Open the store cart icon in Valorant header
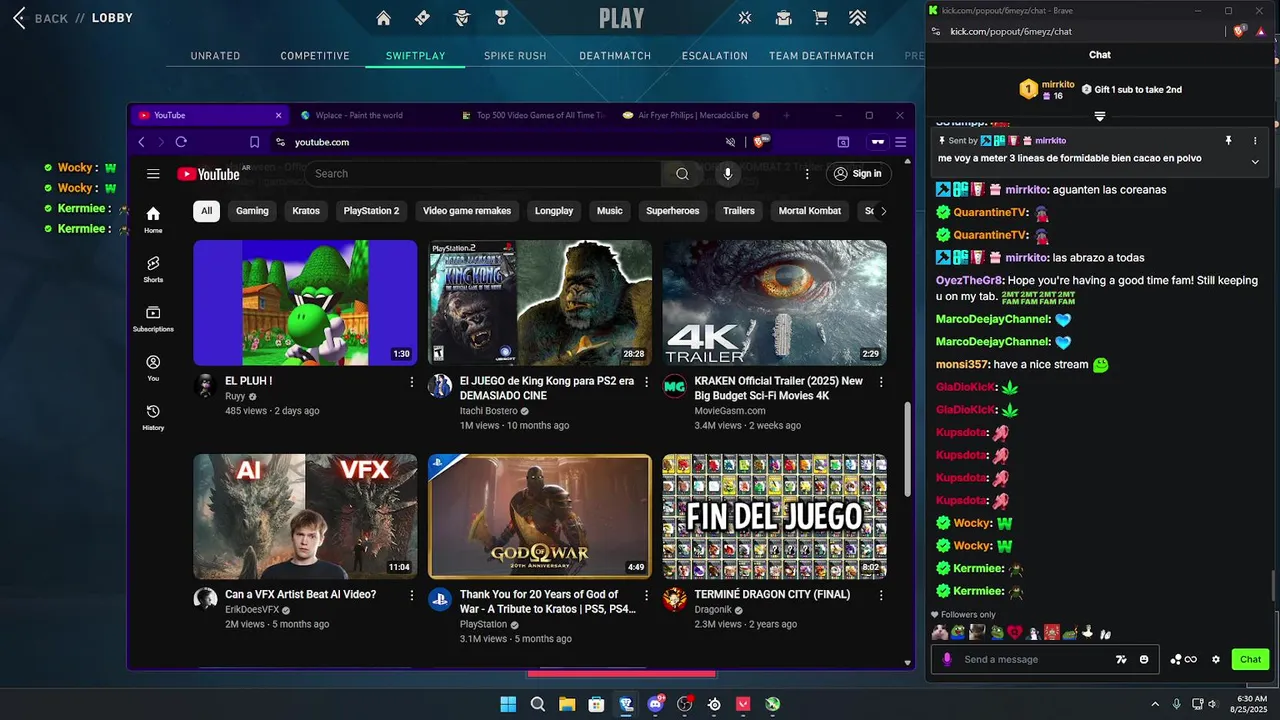Screen dimensions: 1280x720 click(x=820, y=18)
